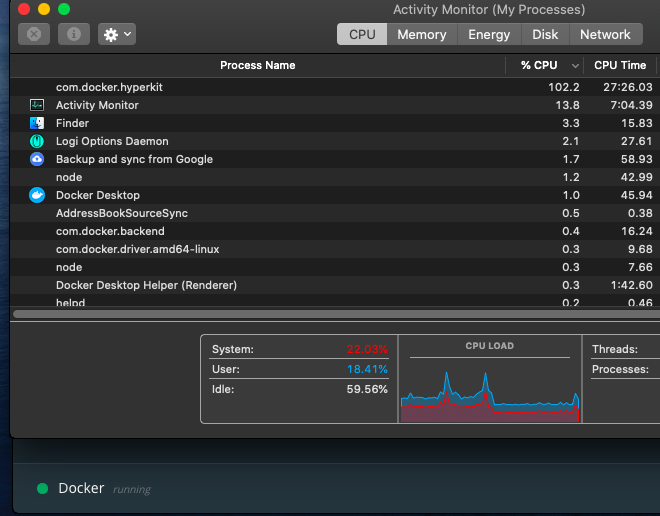Switch to the Memory tab
This screenshot has height=516, width=660.
[x=422, y=34]
